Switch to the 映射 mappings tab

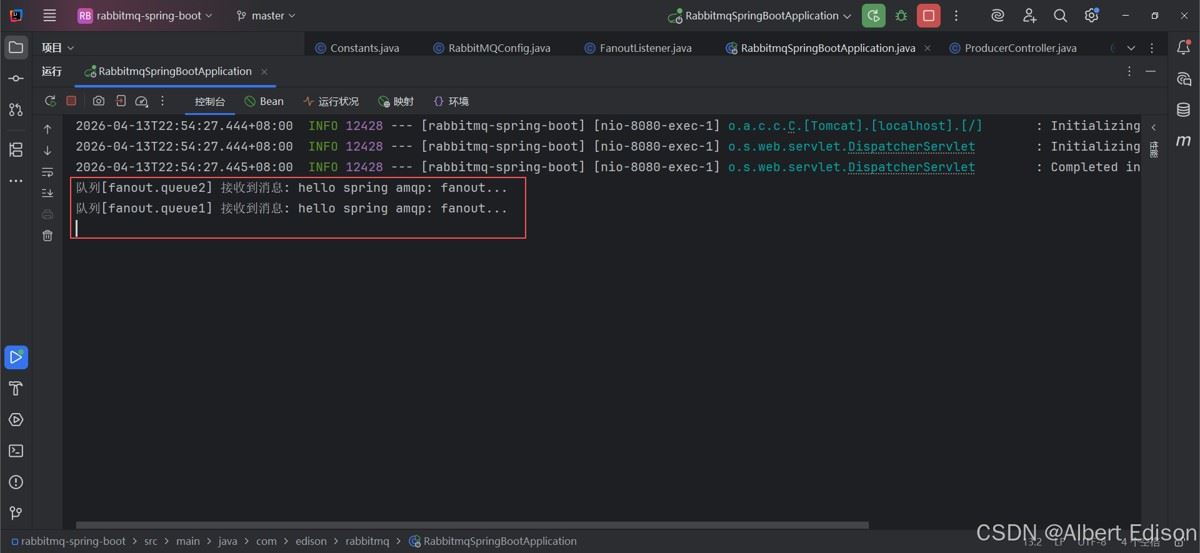pos(396,101)
